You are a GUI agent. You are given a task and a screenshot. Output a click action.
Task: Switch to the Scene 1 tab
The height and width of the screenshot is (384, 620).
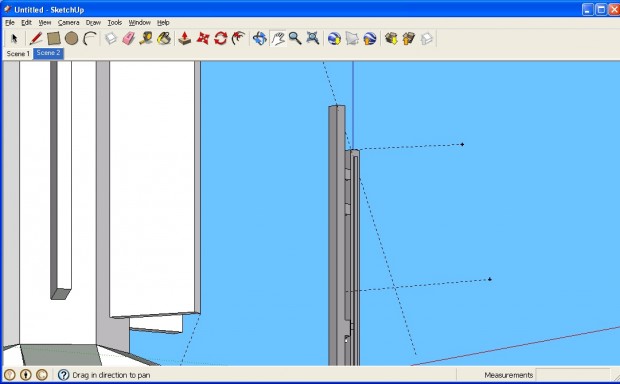pos(18,54)
